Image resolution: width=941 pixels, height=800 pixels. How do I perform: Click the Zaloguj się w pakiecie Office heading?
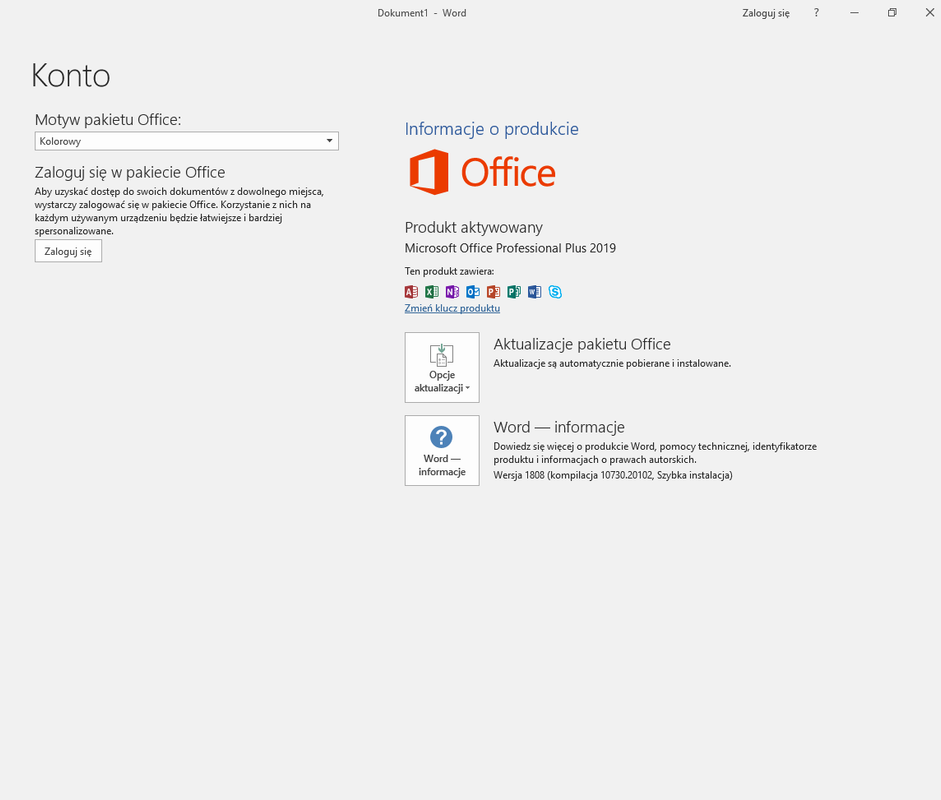pyautogui.click(x=130, y=172)
